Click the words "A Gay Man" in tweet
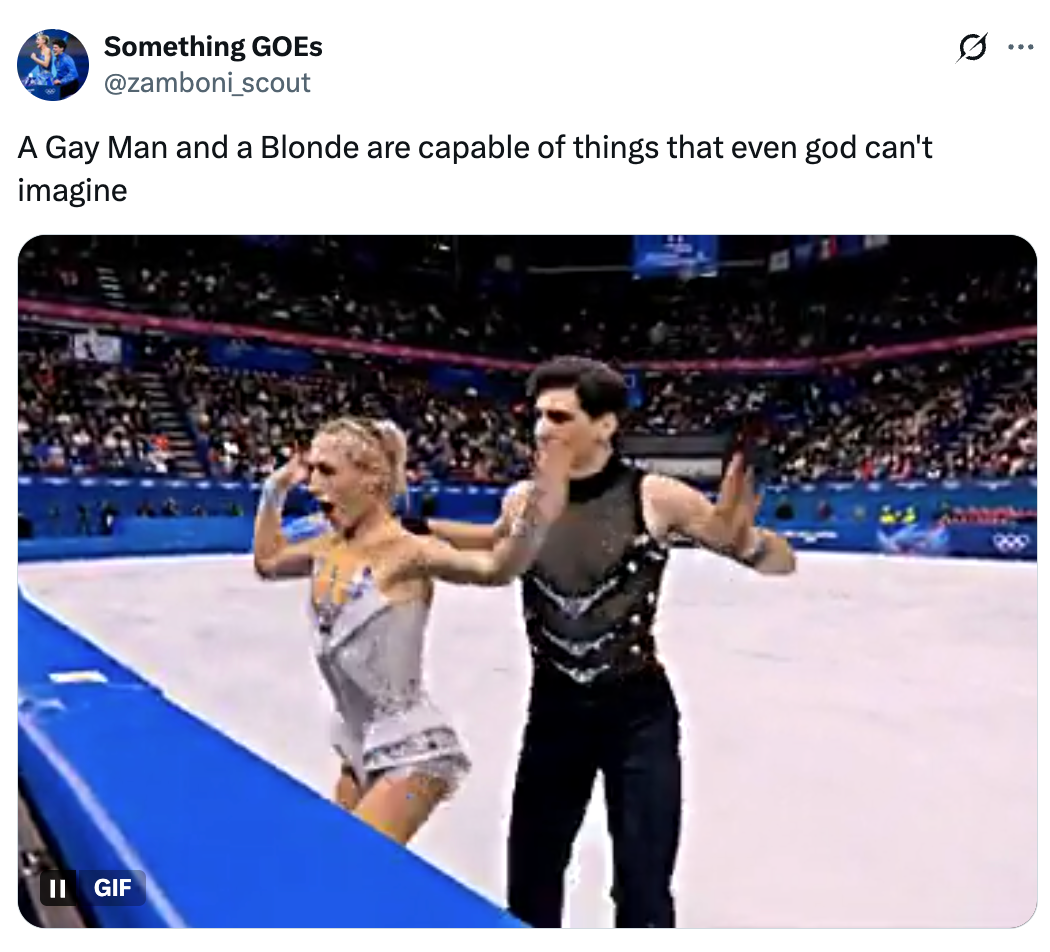Screen dimensions: 1050x952 (x=92, y=148)
